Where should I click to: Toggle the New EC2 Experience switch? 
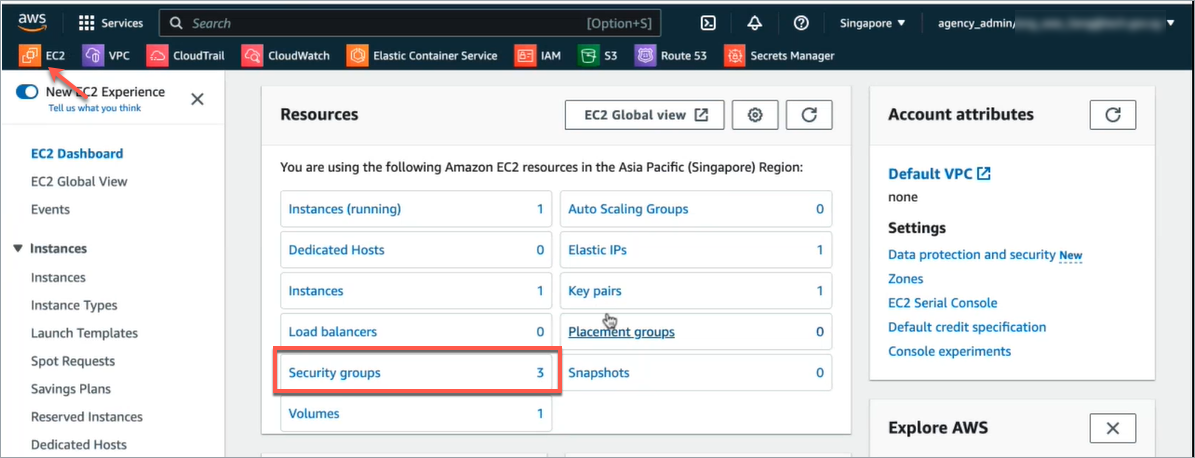click(x=28, y=92)
